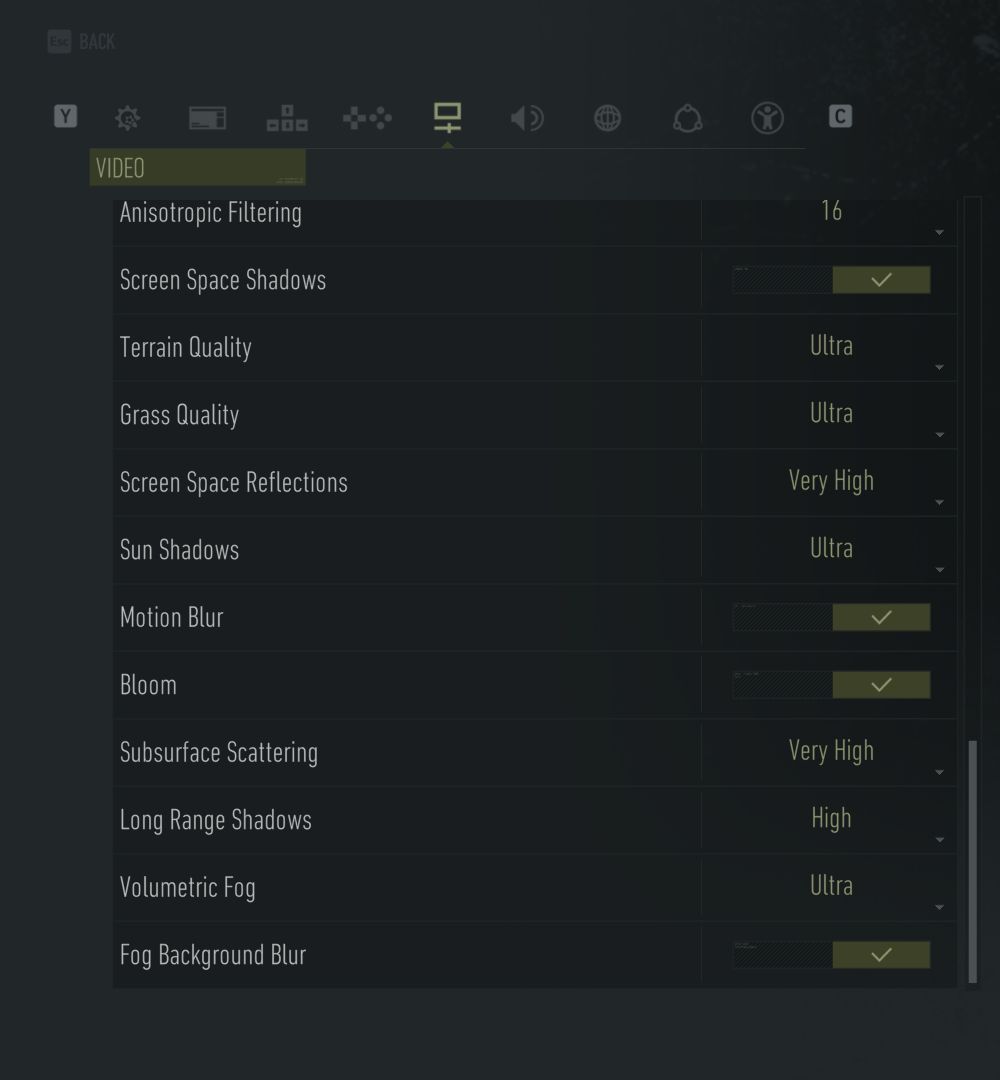Disable the Motion Blur toggle
The width and height of the screenshot is (1000, 1080).
[x=831, y=618]
